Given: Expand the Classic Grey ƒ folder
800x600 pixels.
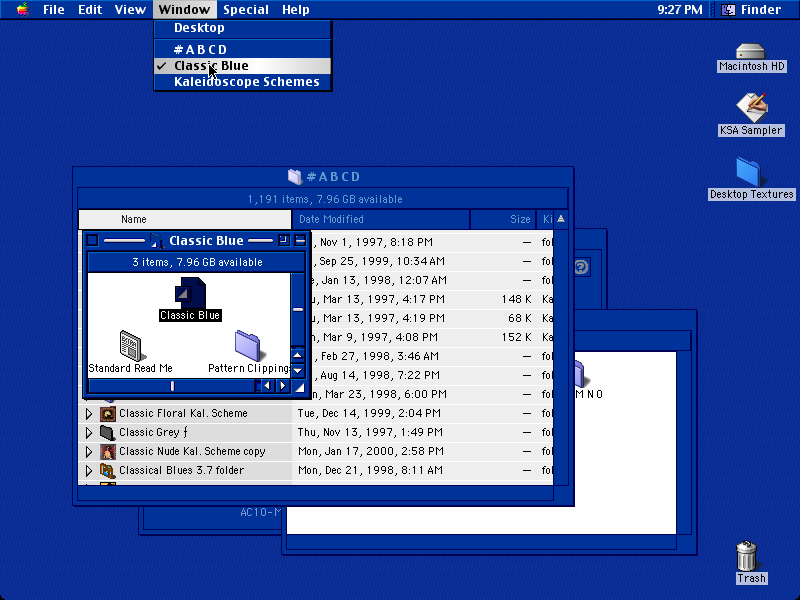Looking at the screenshot, I should tap(89, 433).
